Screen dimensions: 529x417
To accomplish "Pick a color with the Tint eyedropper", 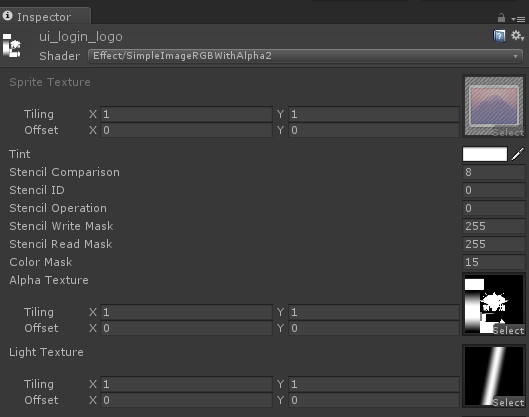I will click(x=518, y=154).
